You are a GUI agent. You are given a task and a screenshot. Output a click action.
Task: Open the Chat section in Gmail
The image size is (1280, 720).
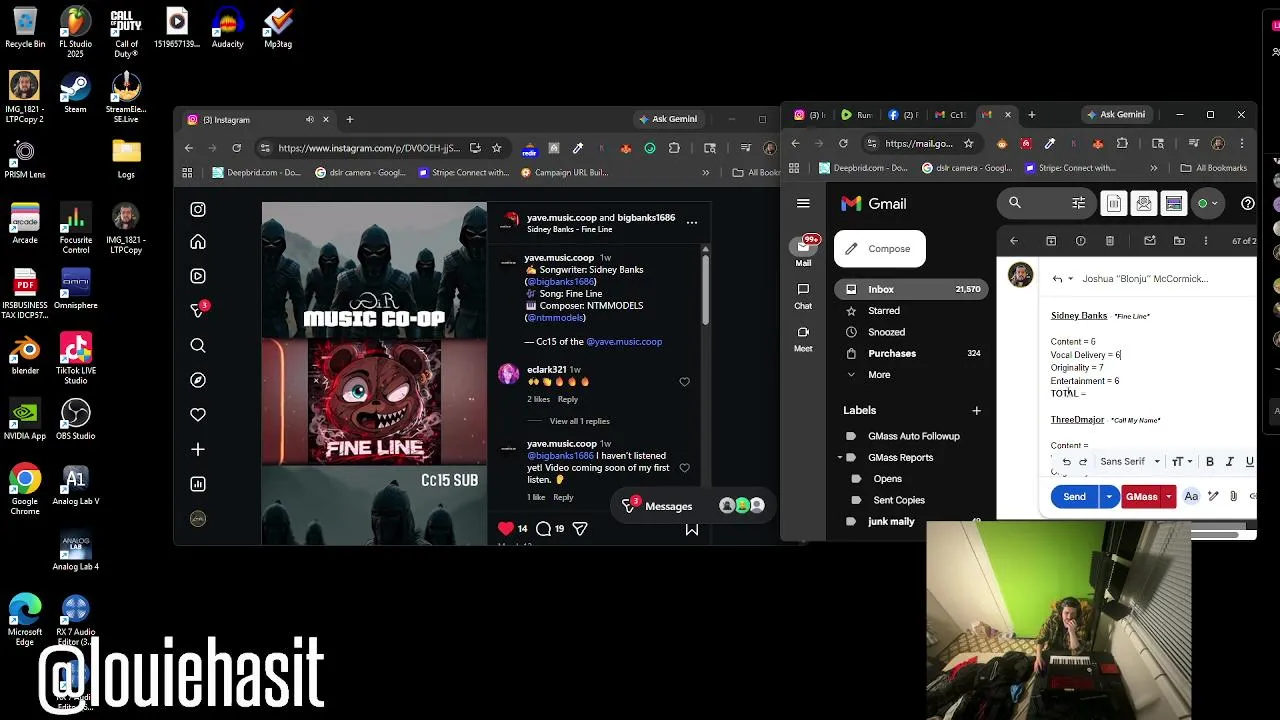[x=803, y=296]
